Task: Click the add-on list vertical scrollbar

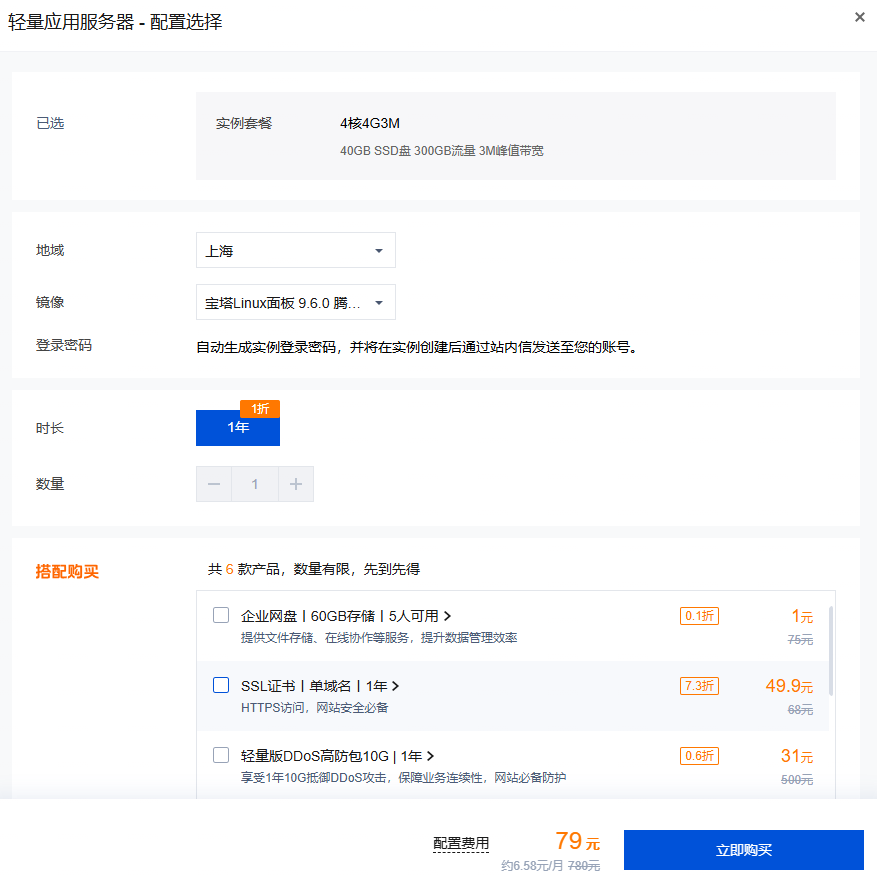Action: pyautogui.click(x=831, y=650)
